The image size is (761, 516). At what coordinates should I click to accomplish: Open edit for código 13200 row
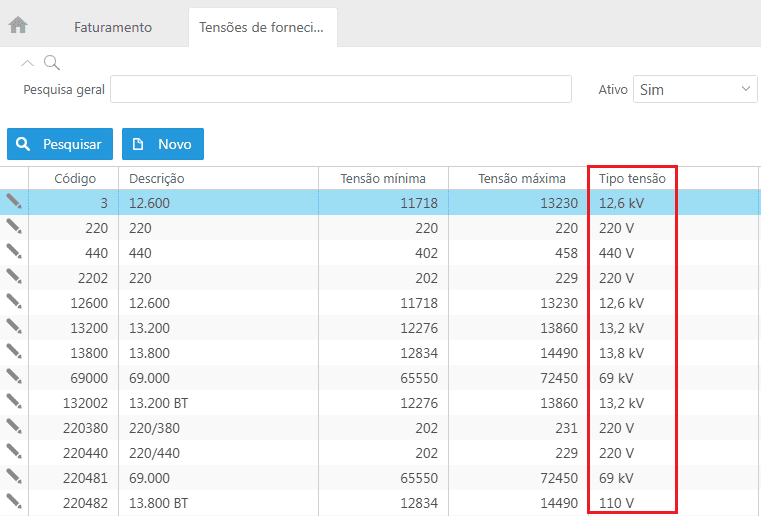[14, 327]
